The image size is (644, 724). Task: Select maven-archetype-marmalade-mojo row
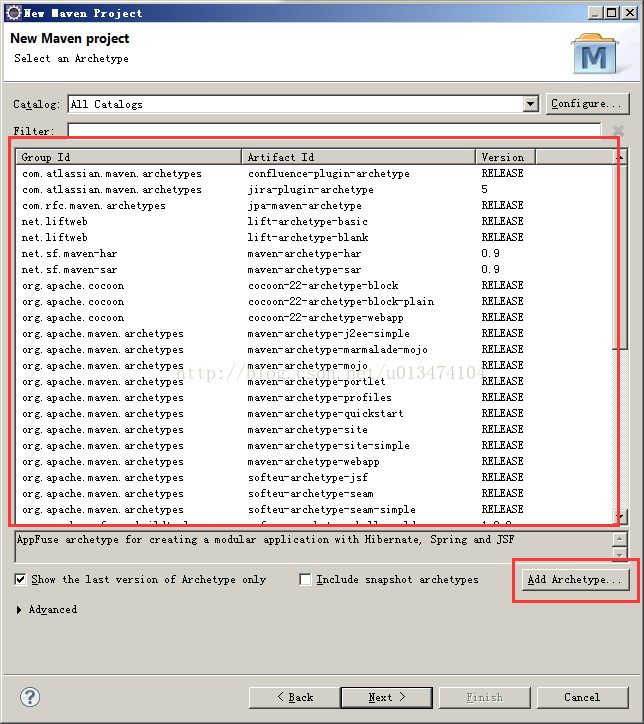click(x=315, y=350)
